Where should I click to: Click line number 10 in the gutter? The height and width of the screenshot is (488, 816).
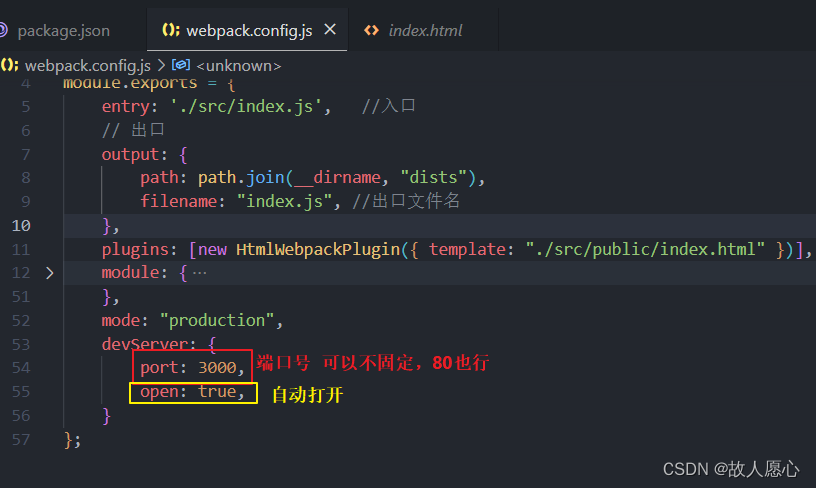tap(21, 226)
